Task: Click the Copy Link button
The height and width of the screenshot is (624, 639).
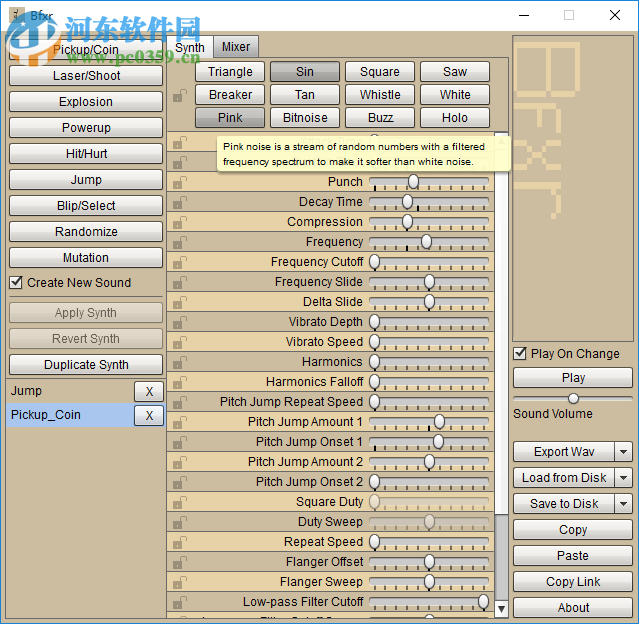Action: click(573, 582)
